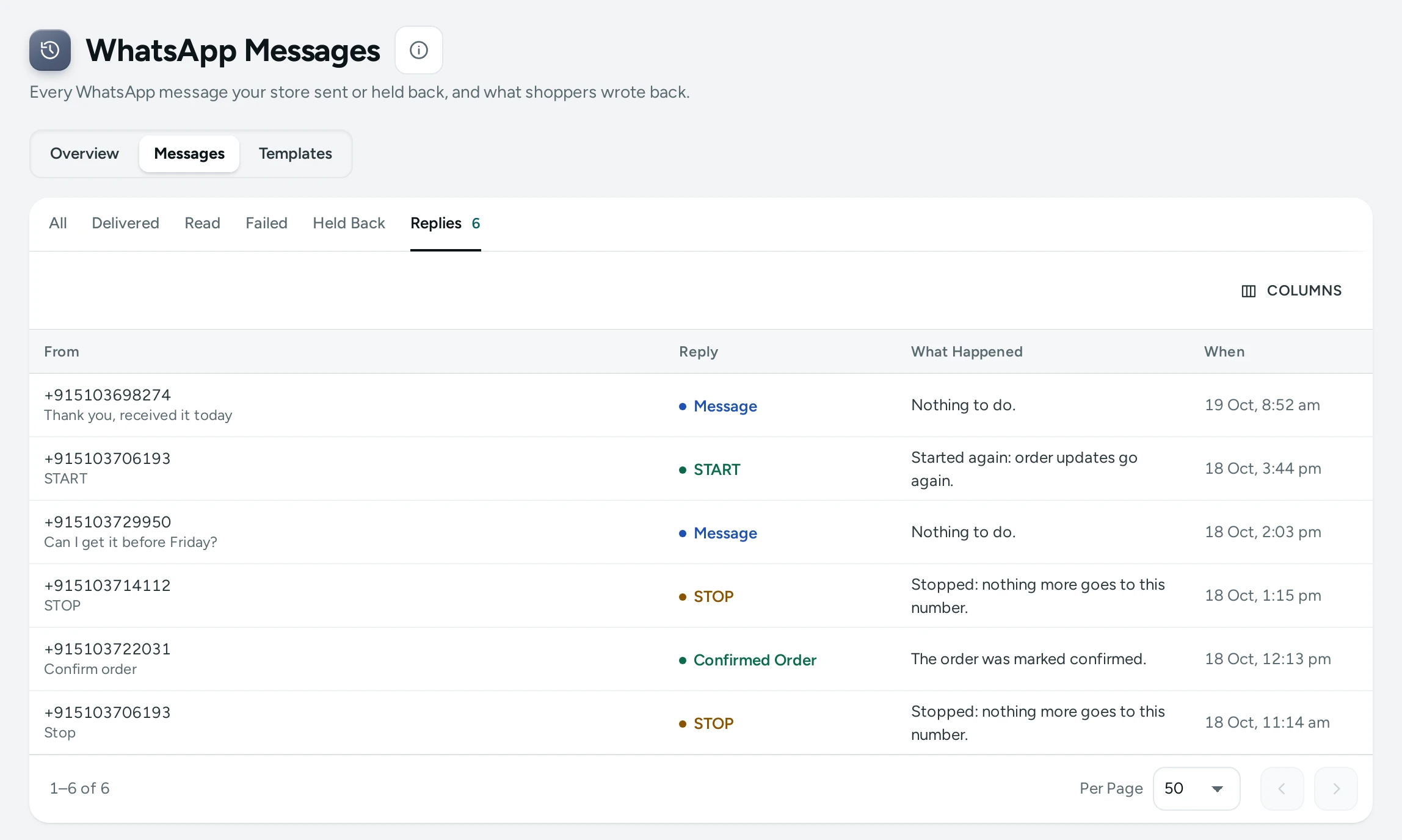Click the history clock icon beside WhatsApp Messages
This screenshot has height=840, width=1402.
click(x=50, y=50)
